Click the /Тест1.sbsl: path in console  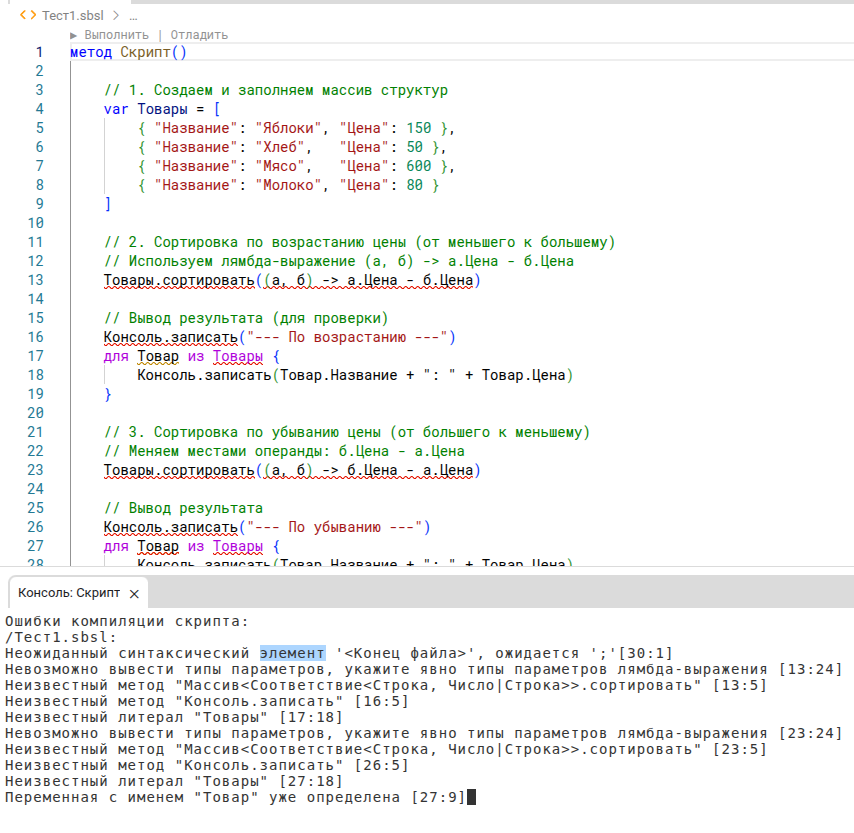point(60,637)
